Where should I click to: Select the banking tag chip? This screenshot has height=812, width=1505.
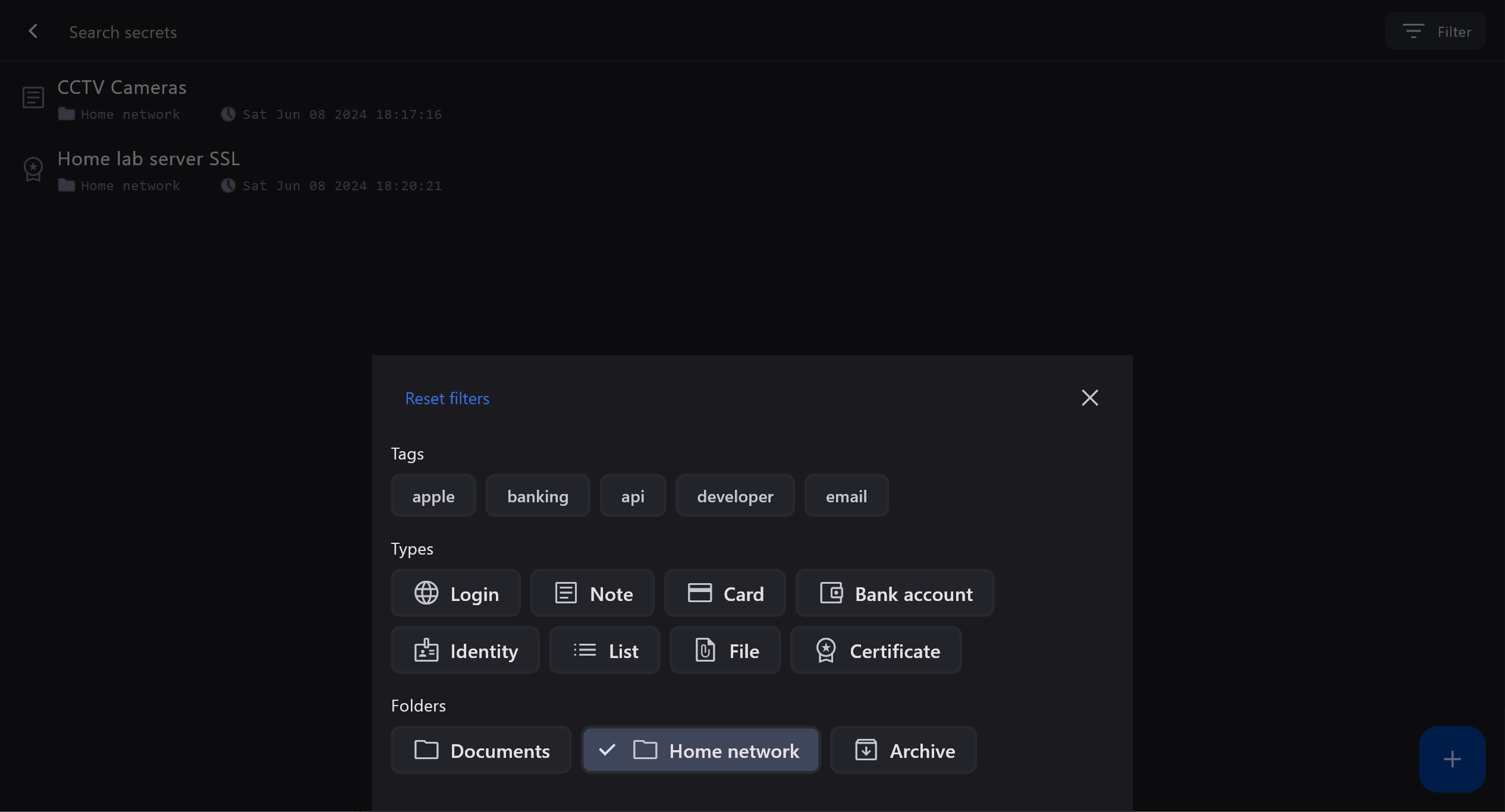538,496
